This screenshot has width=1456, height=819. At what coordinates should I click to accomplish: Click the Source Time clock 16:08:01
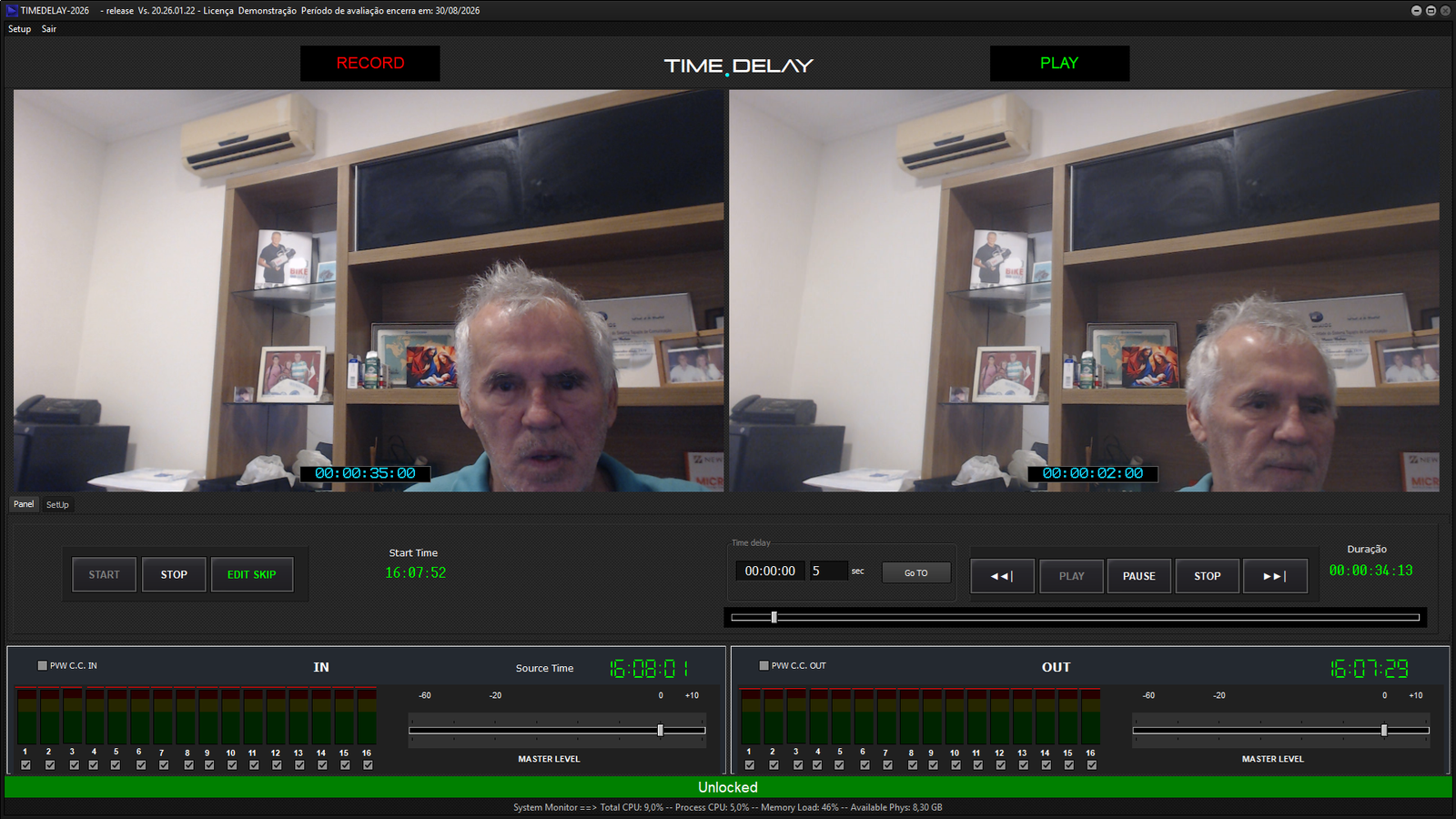(x=649, y=669)
